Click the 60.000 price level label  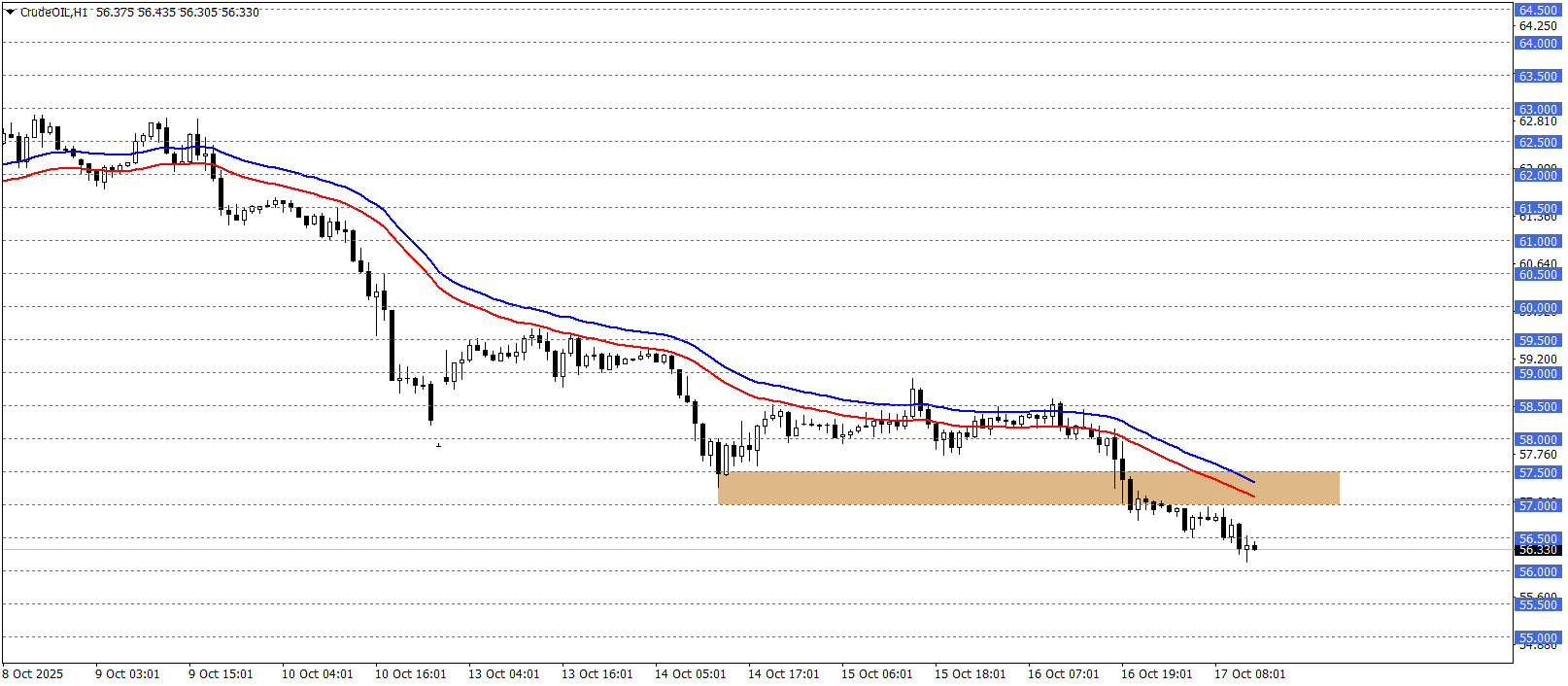(x=1538, y=307)
